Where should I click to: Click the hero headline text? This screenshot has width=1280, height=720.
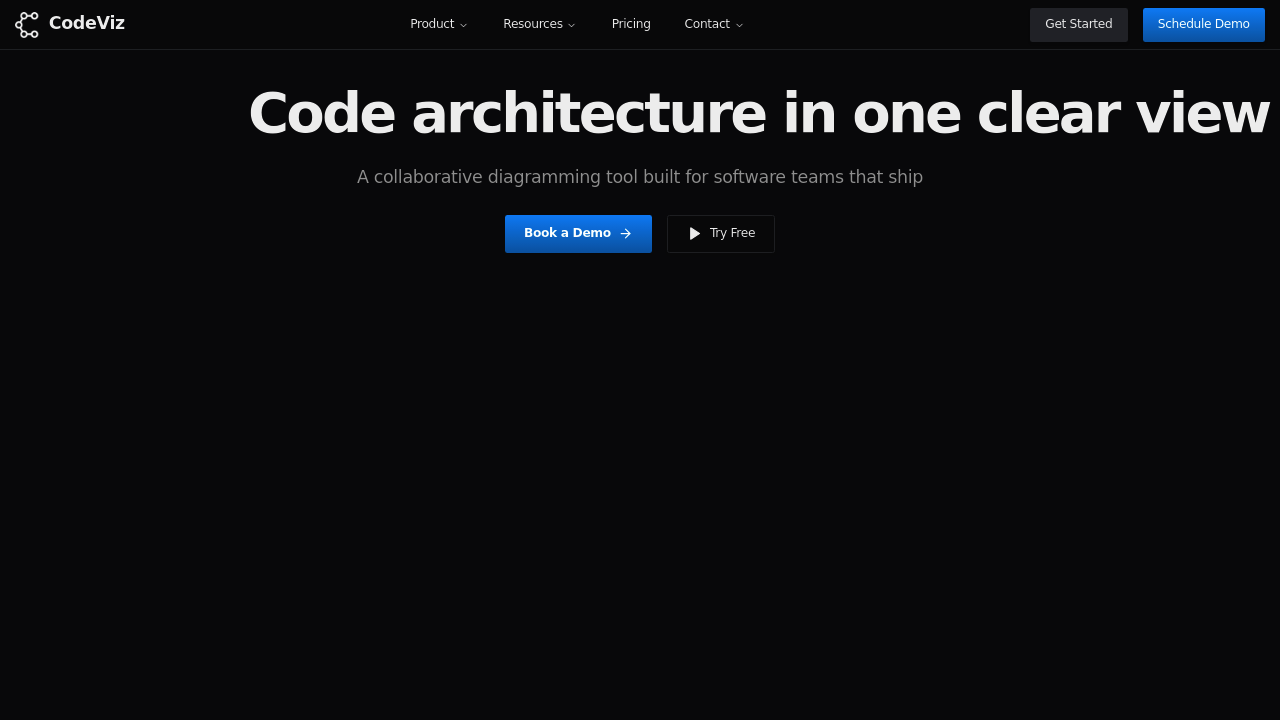[759, 113]
